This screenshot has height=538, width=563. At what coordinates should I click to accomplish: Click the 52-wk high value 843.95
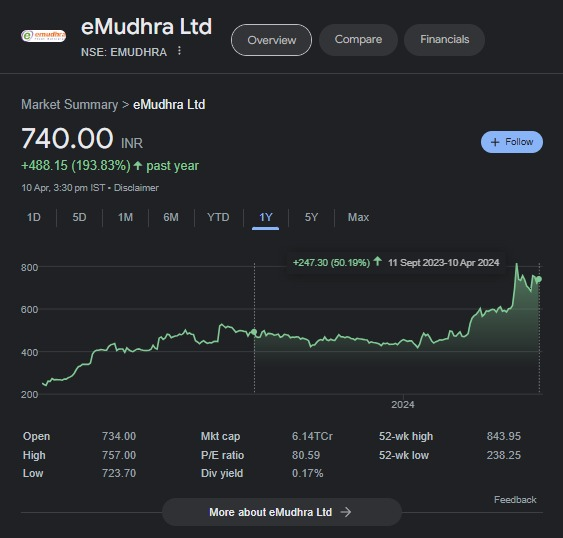503,436
